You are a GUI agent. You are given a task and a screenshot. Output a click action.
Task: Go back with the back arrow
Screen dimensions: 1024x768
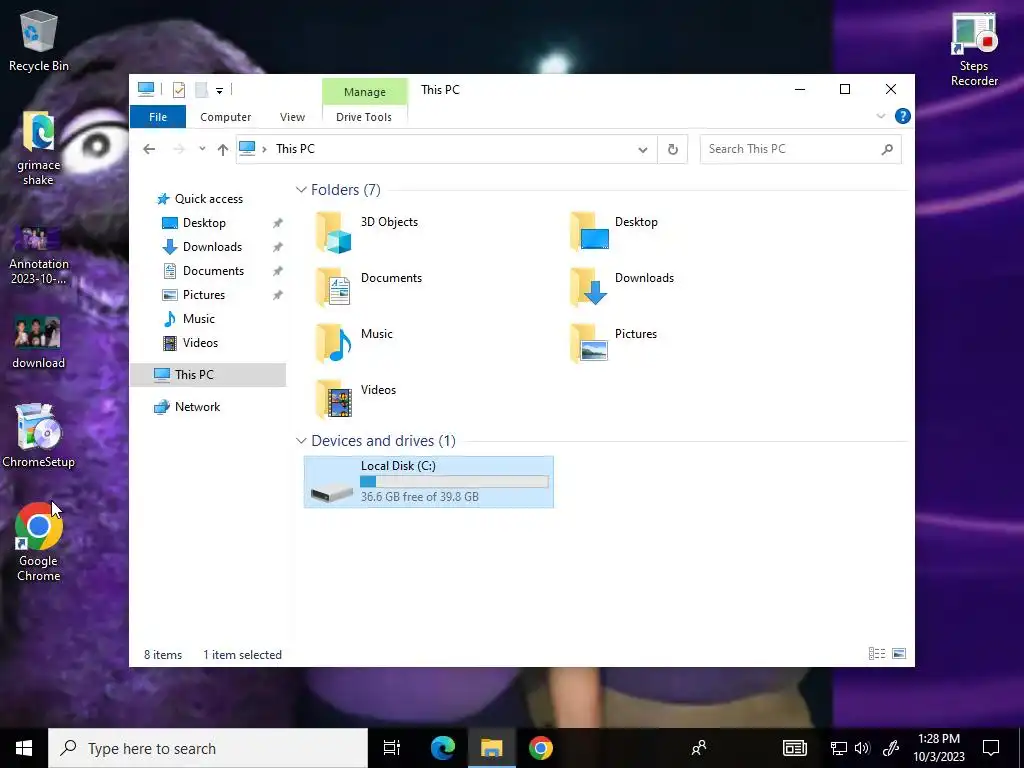point(149,150)
